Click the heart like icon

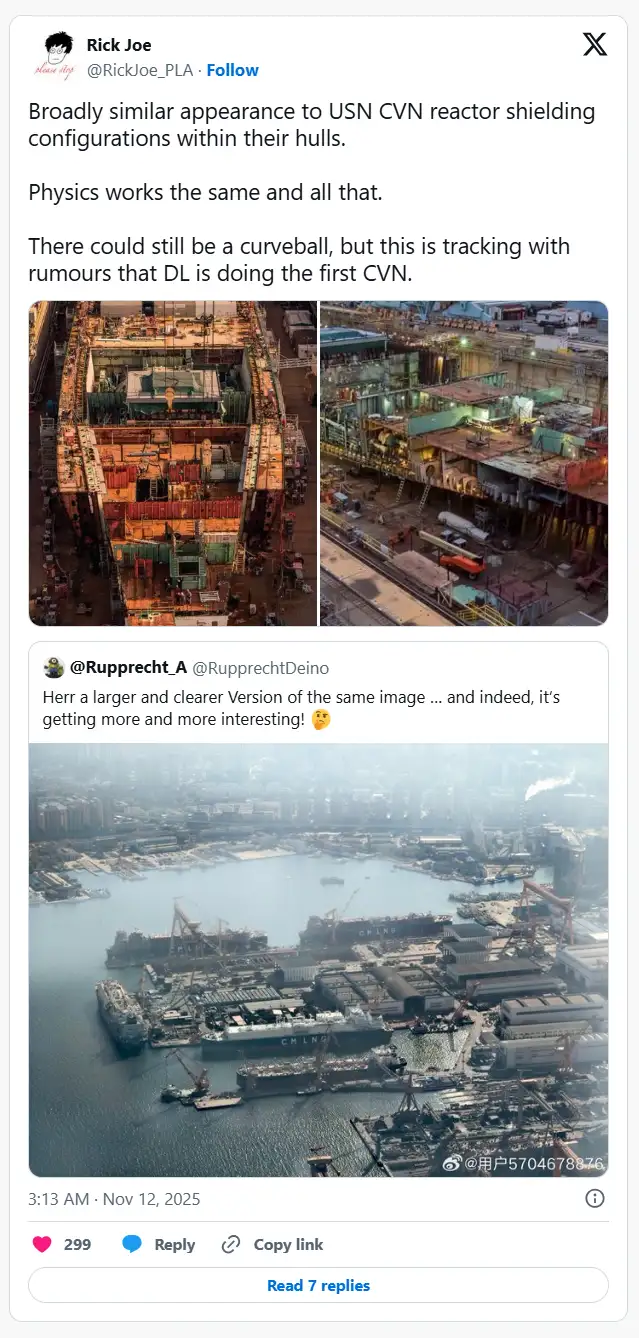pyautogui.click(x=42, y=1244)
